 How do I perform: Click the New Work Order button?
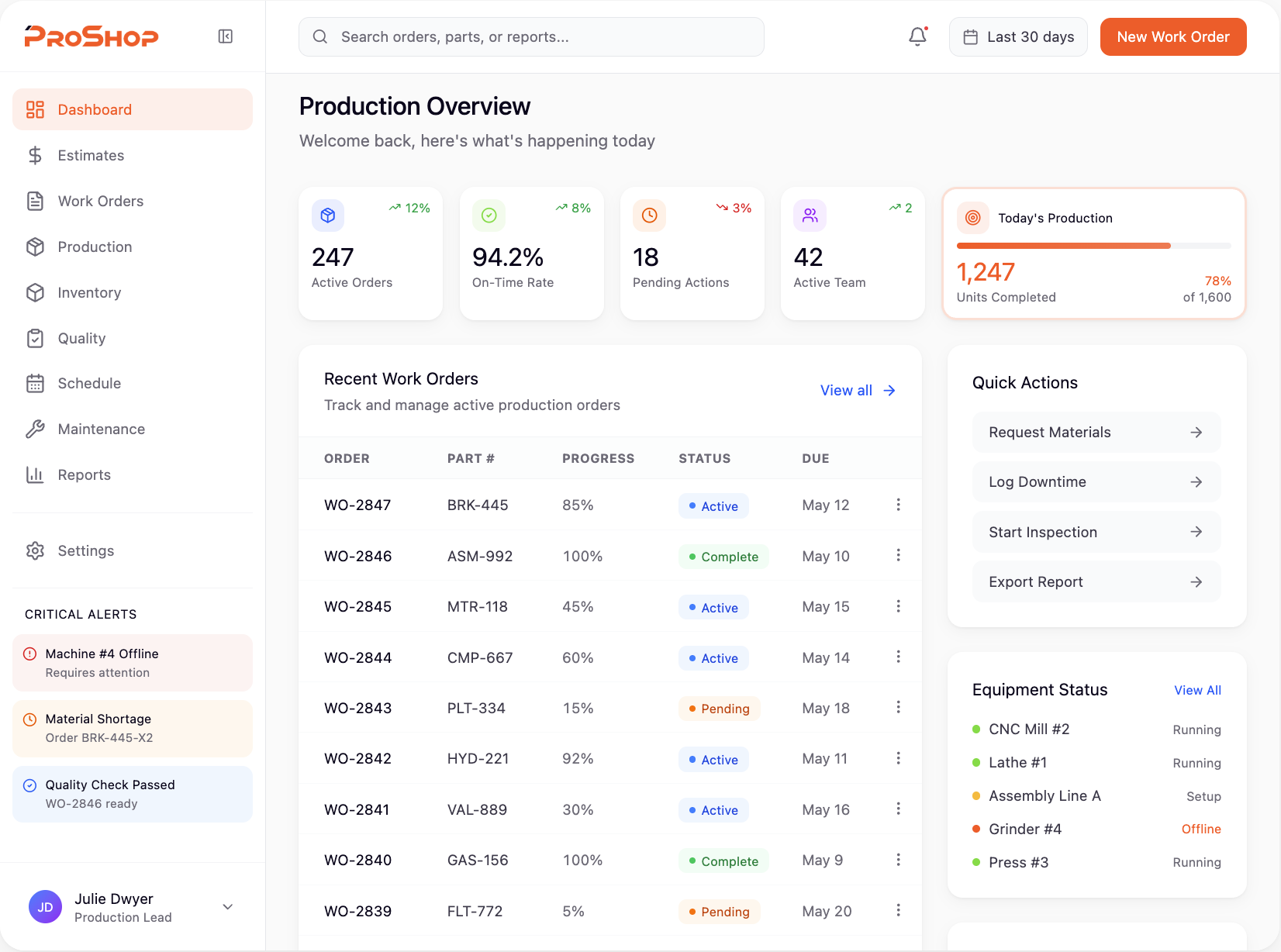(x=1172, y=37)
